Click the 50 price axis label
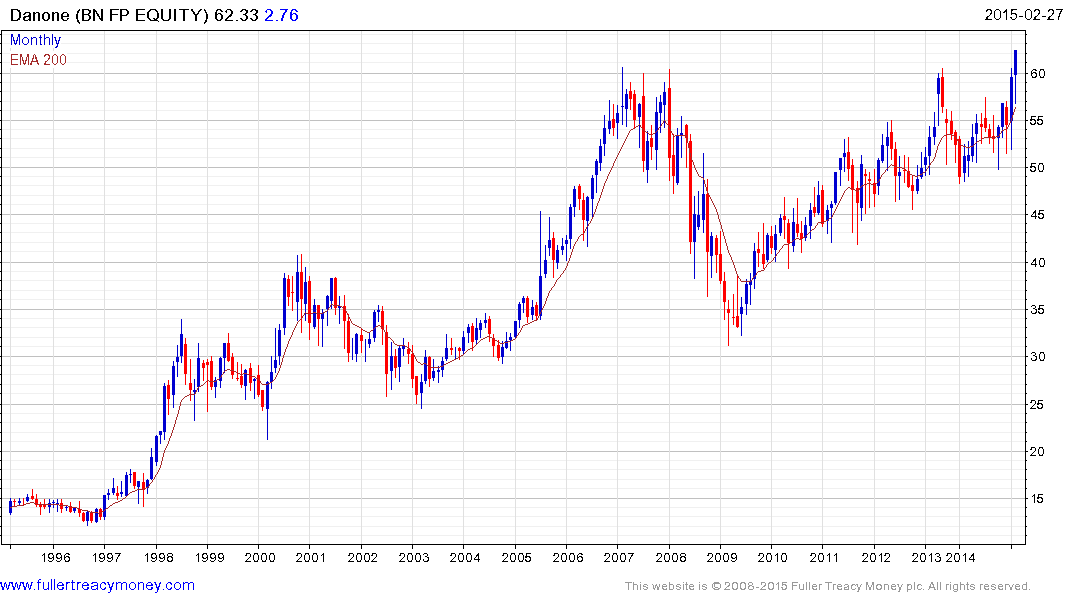 (1038, 168)
